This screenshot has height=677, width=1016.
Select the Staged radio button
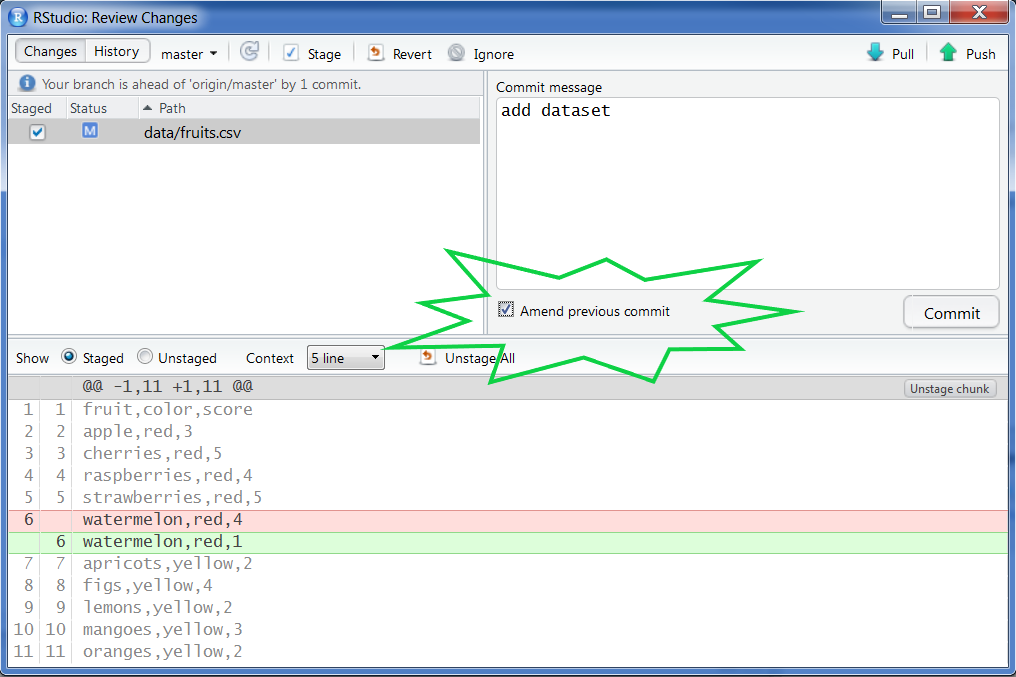tap(69, 357)
